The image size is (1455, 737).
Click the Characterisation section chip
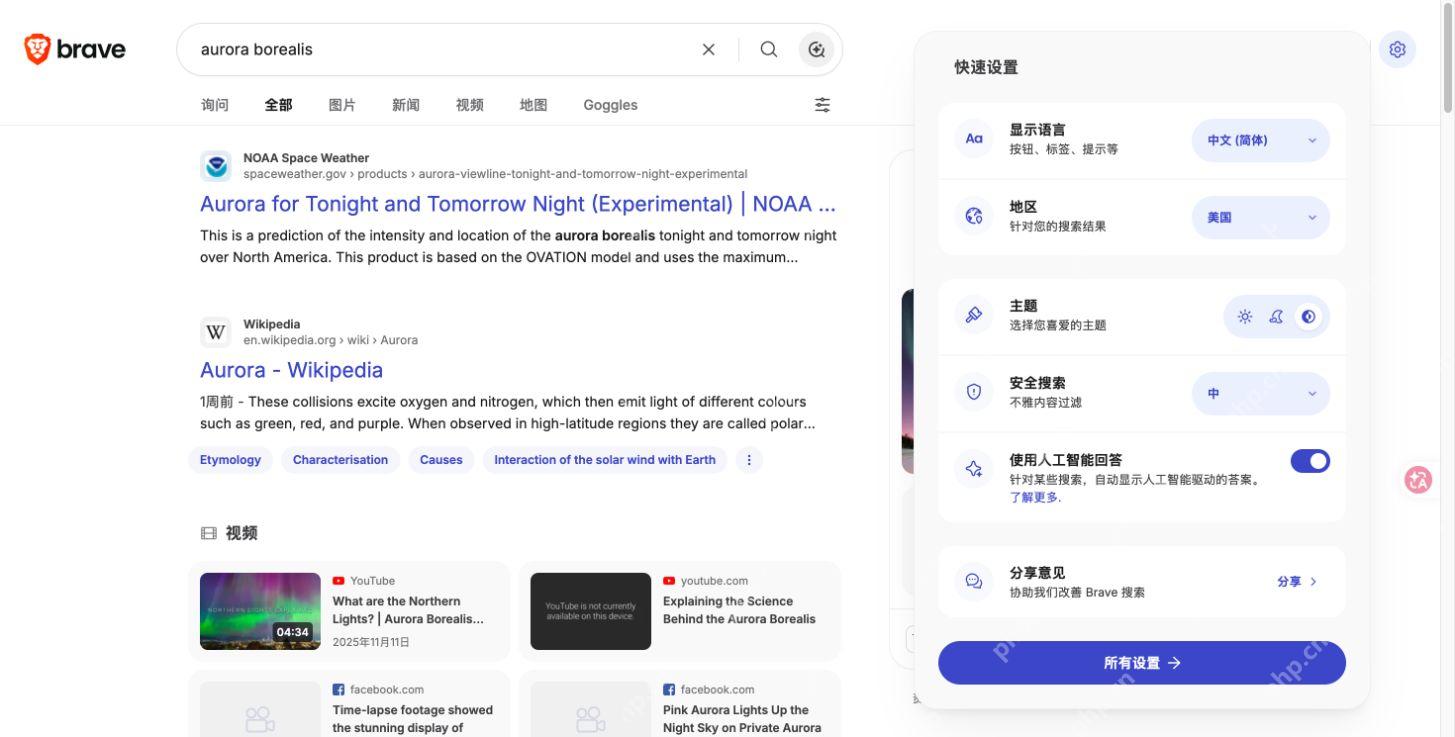tap(340, 460)
